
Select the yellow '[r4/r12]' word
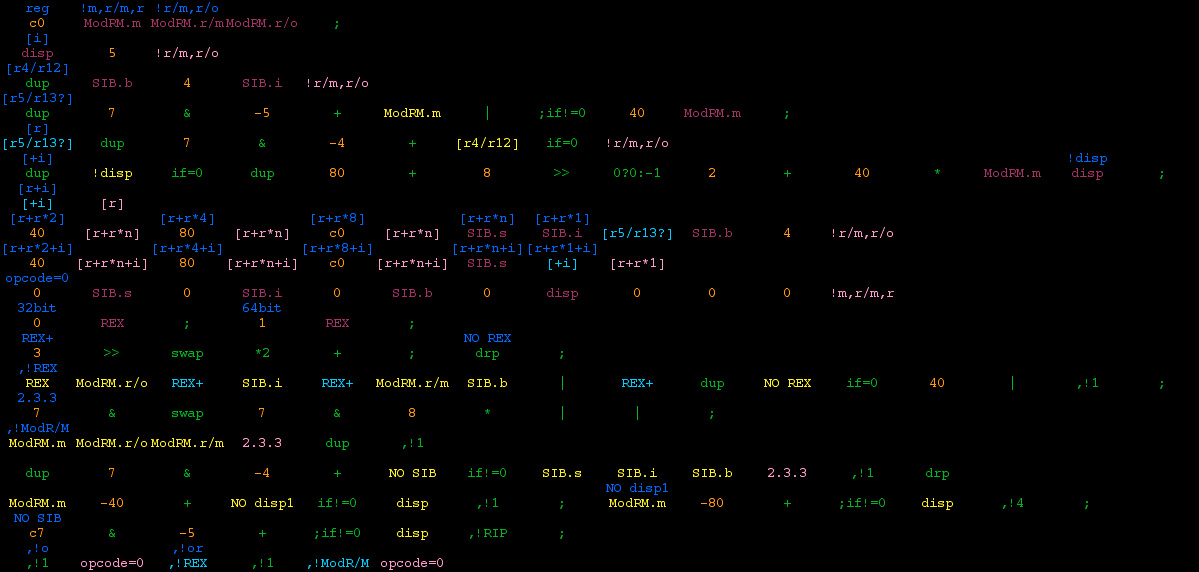(x=487, y=143)
